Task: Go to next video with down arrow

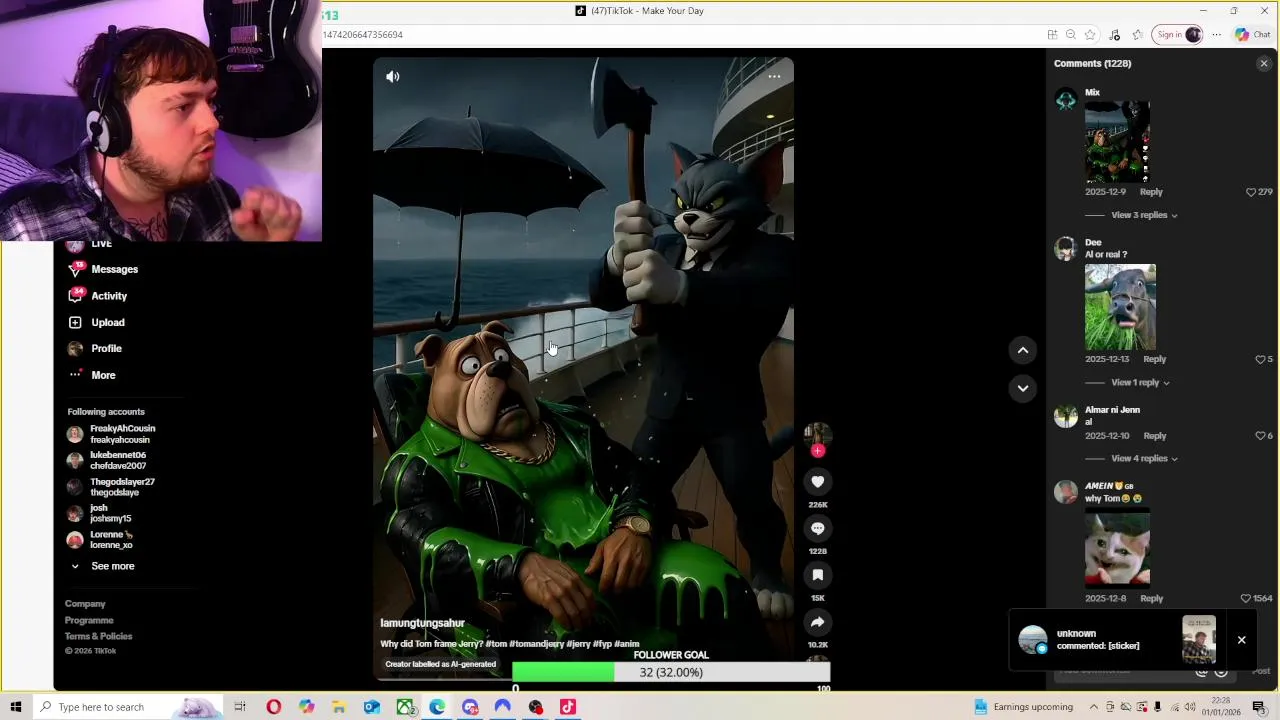Action: click(1022, 388)
